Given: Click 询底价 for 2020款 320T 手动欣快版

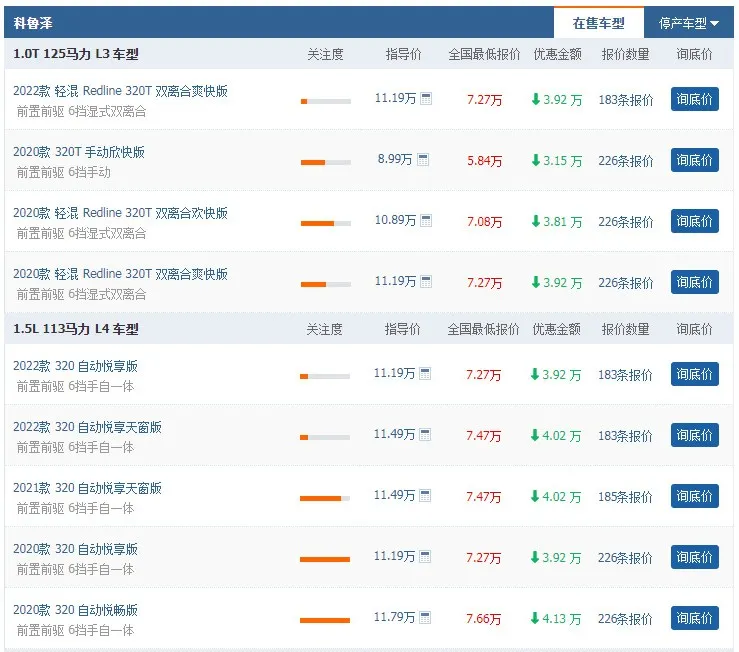Looking at the screenshot, I should pyautogui.click(x=695, y=160).
